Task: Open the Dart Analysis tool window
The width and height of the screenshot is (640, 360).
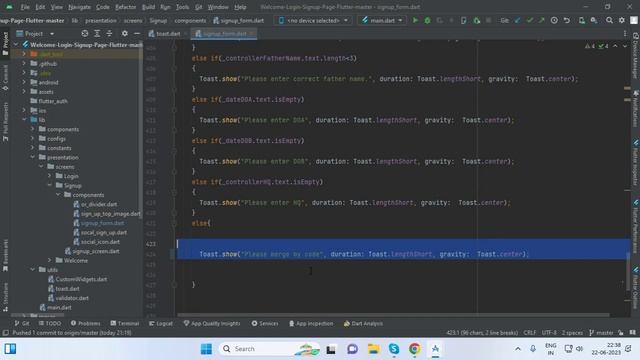Action: point(363,323)
